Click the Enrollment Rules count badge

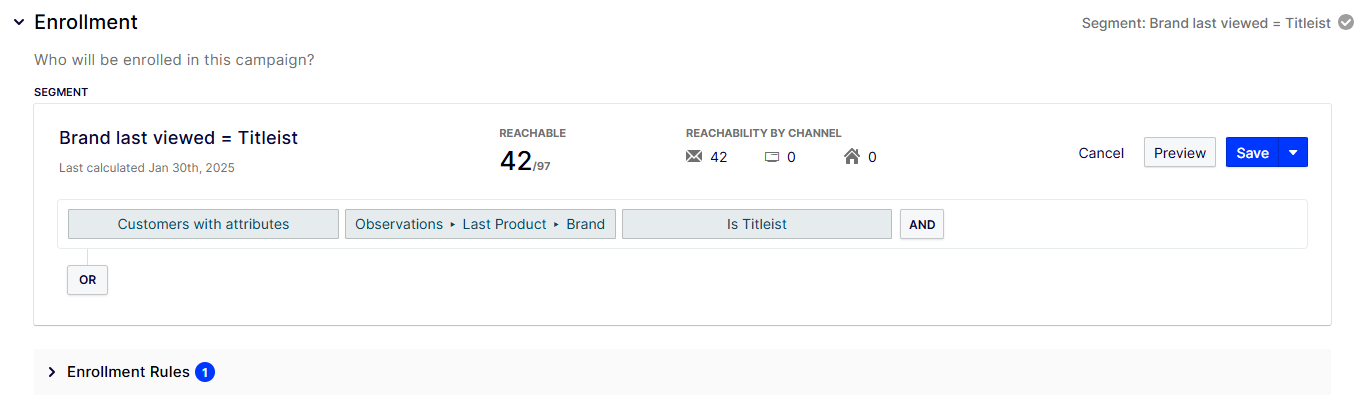(x=205, y=372)
